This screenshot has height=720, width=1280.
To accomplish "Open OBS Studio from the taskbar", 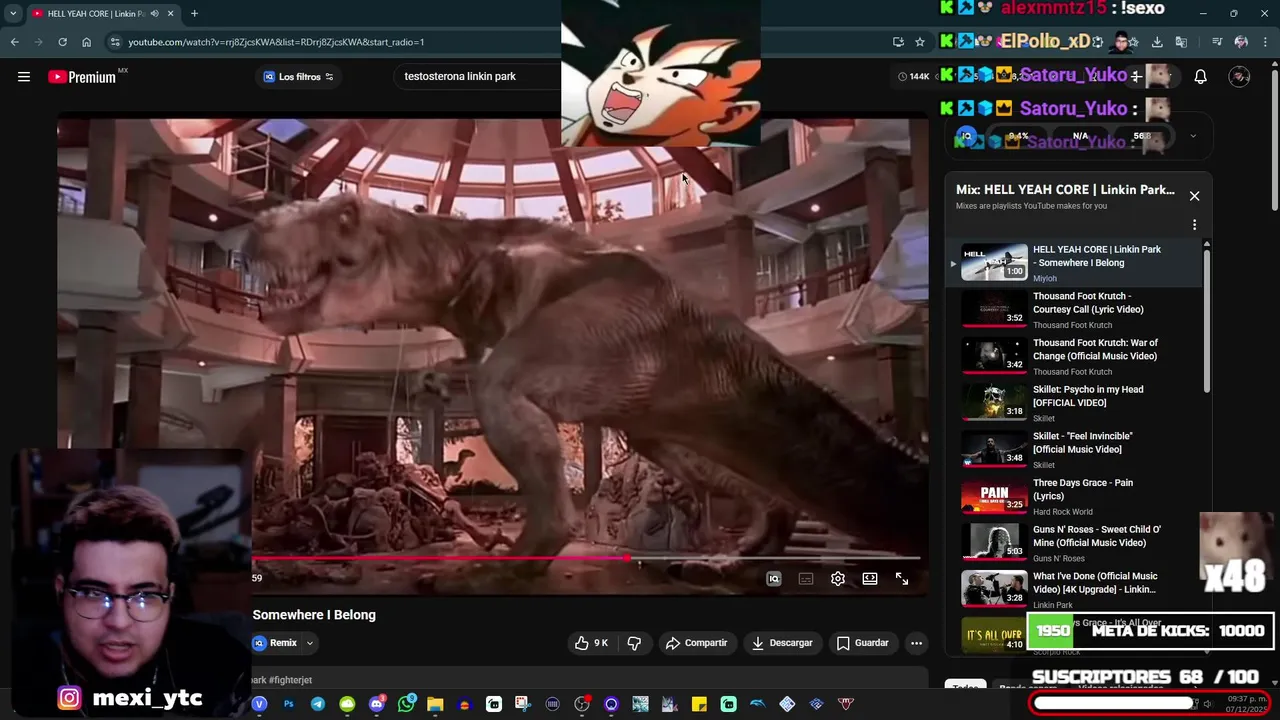I will (x=582, y=704).
